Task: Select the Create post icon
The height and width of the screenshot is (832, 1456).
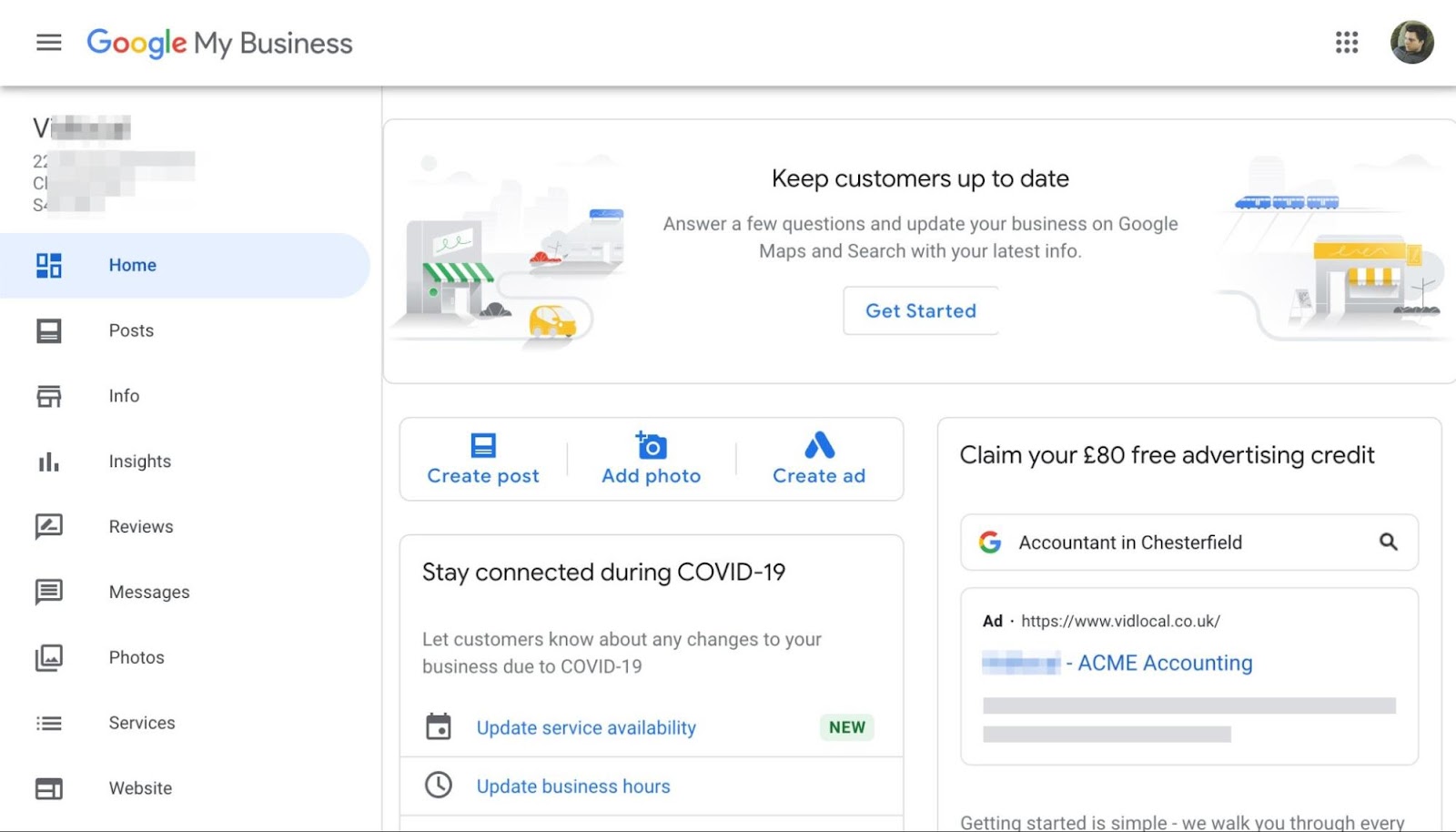Action: [x=481, y=446]
